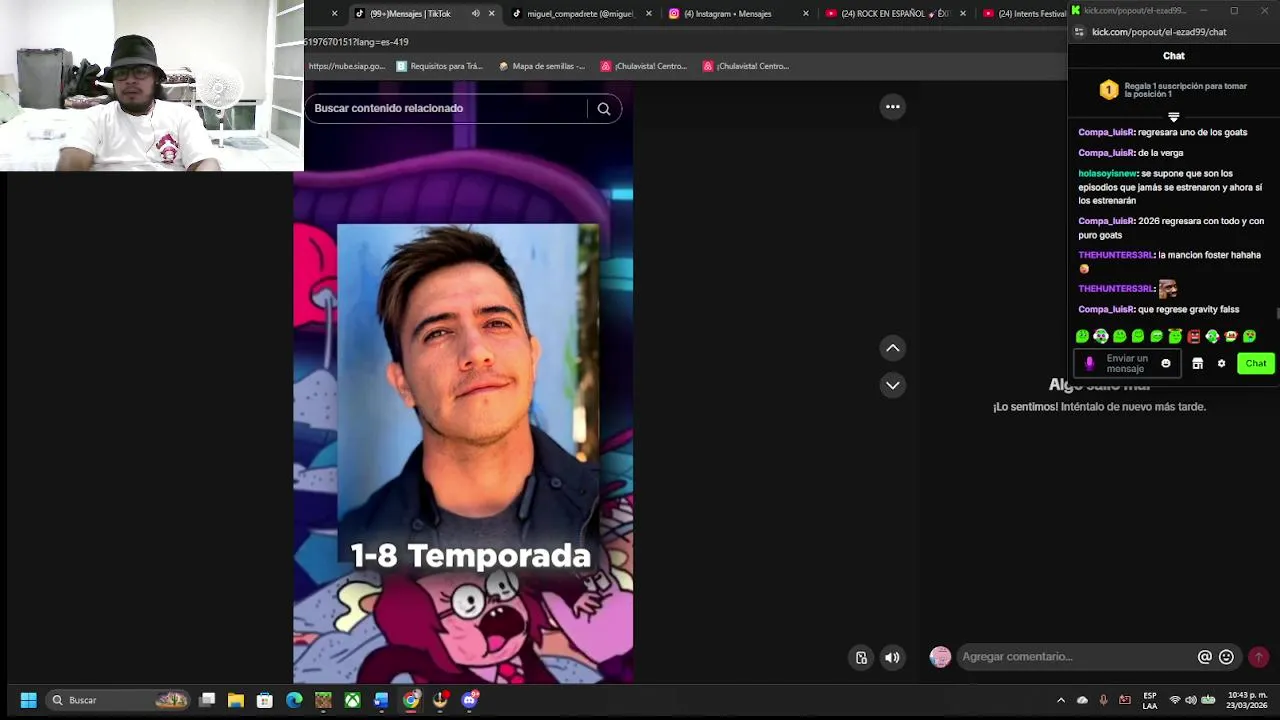This screenshot has width=1280, height=720.
Task: Open the system volume tray icon
Action: tap(1191, 700)
